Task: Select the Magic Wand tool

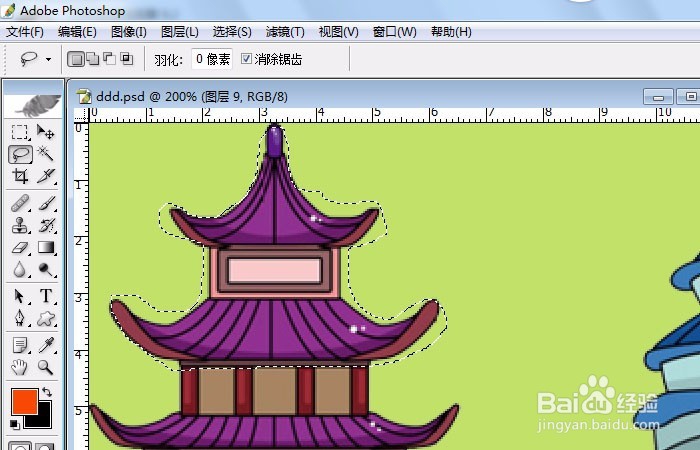Action: (45, 154)
